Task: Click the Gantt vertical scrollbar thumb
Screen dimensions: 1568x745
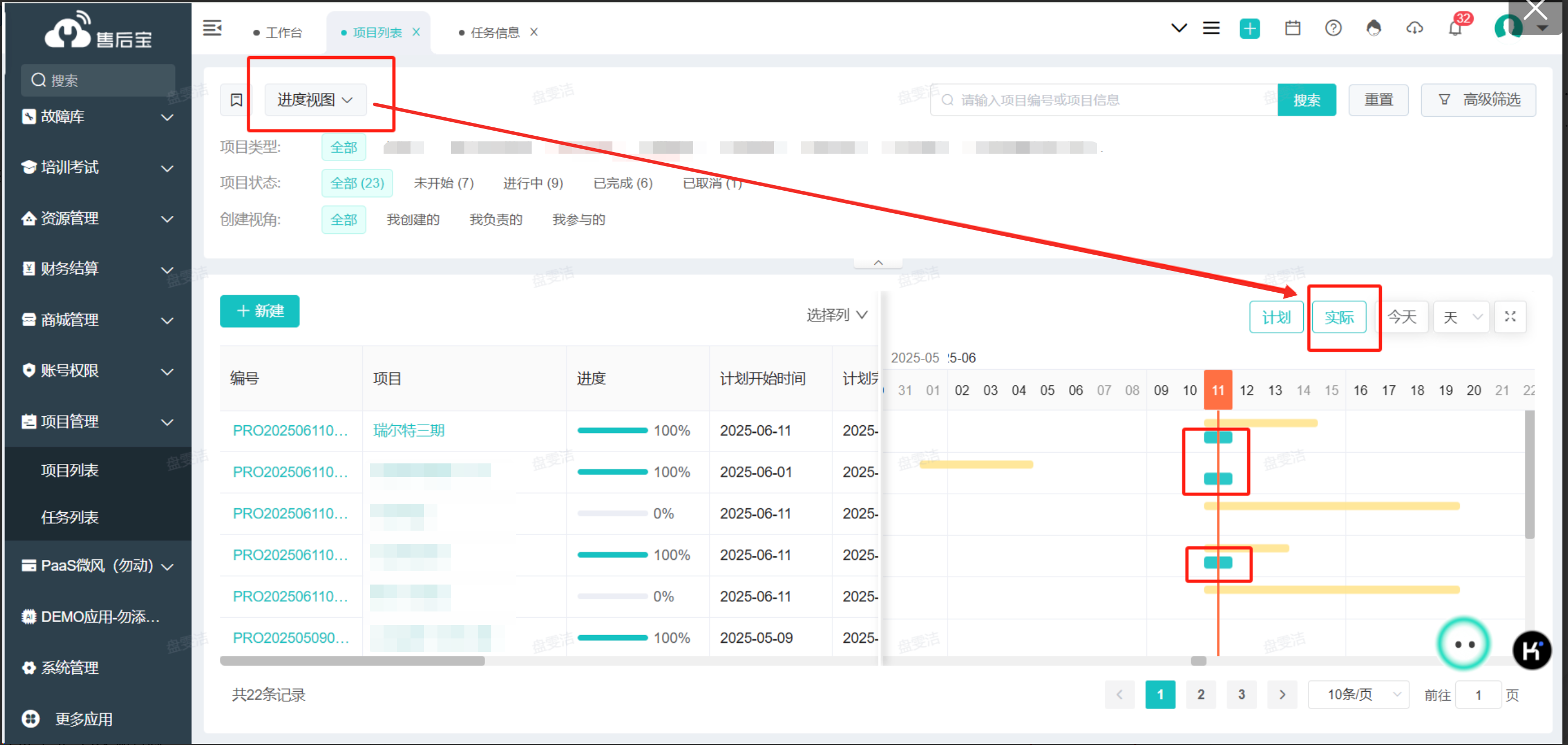Action: pos(1529,474)
